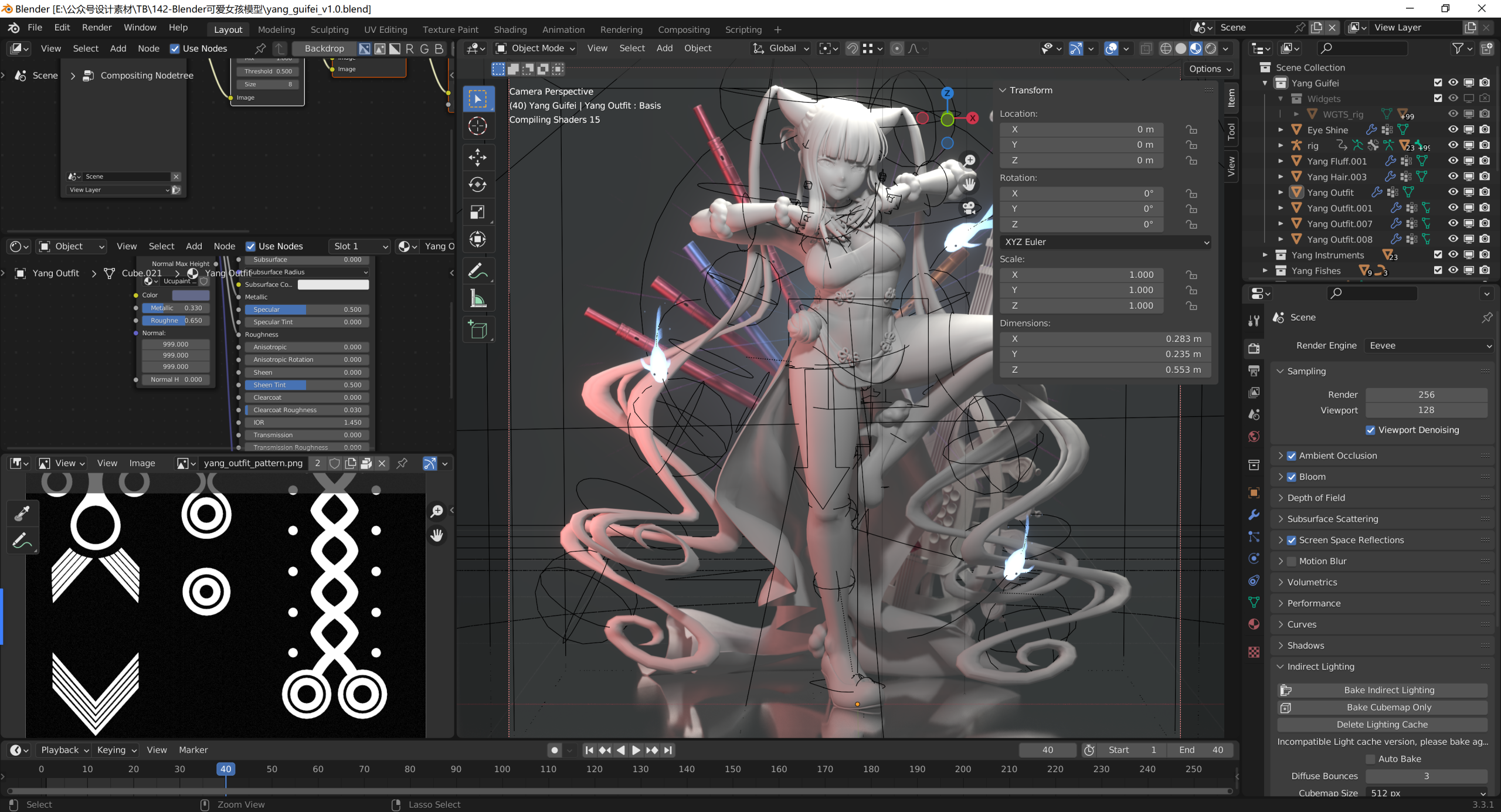The height and width of the screenshot is (812, 1501).
Task: Open the Render properties tab icon
Action: (x=1254, y=348)
